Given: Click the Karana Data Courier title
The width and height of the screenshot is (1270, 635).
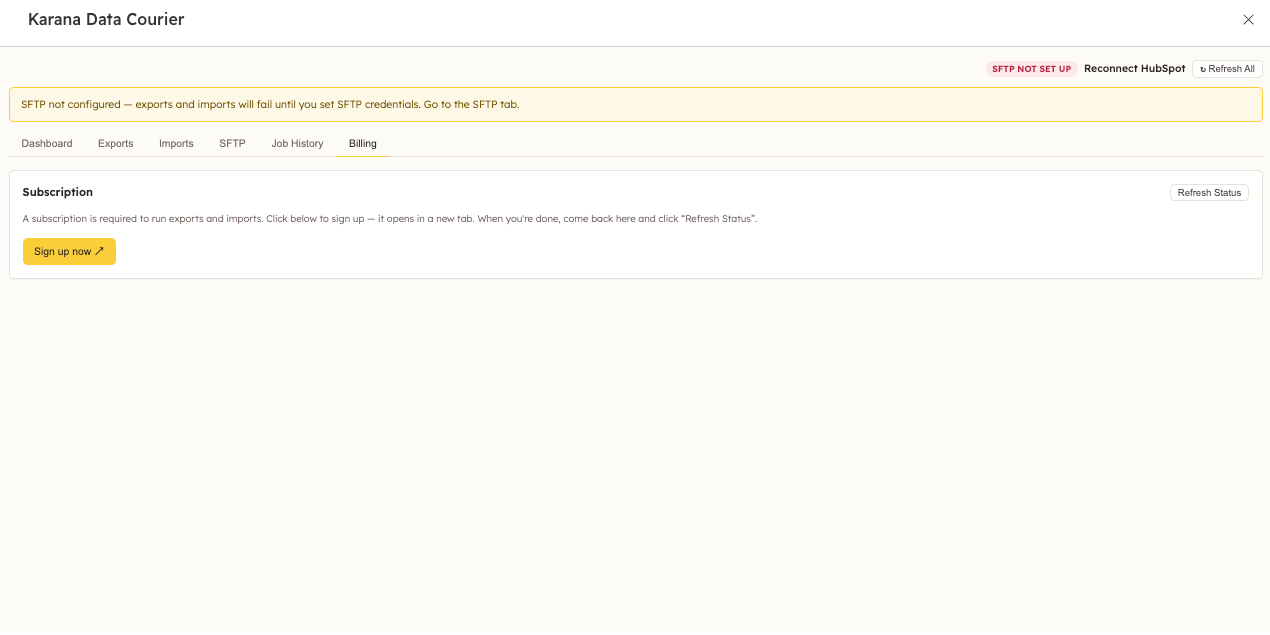Looking at the screenshot, I should [106, 19].
